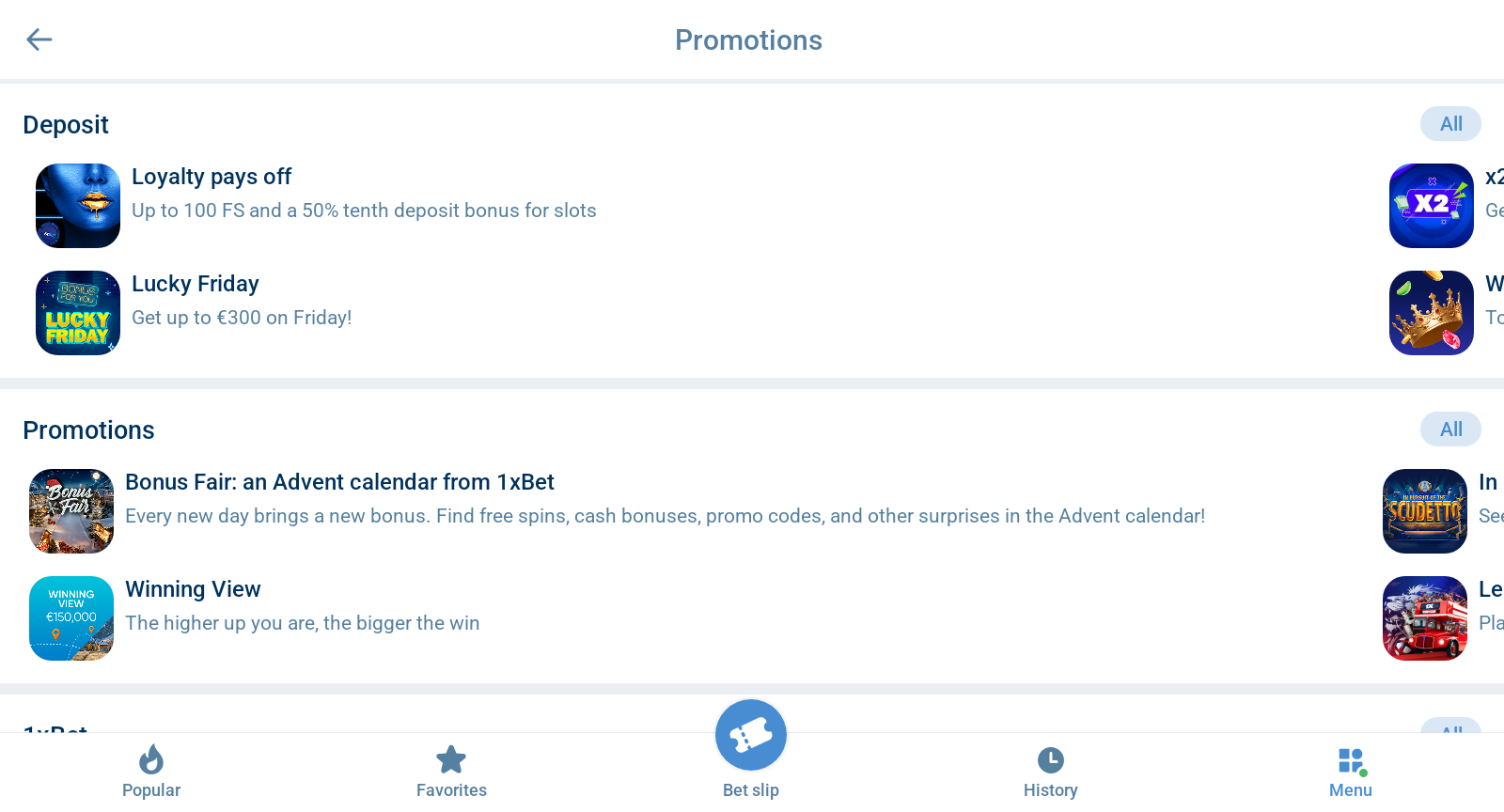Open the Scudetto promo icon
This screenshot has height=812, width=1504.
point(1425,511)
